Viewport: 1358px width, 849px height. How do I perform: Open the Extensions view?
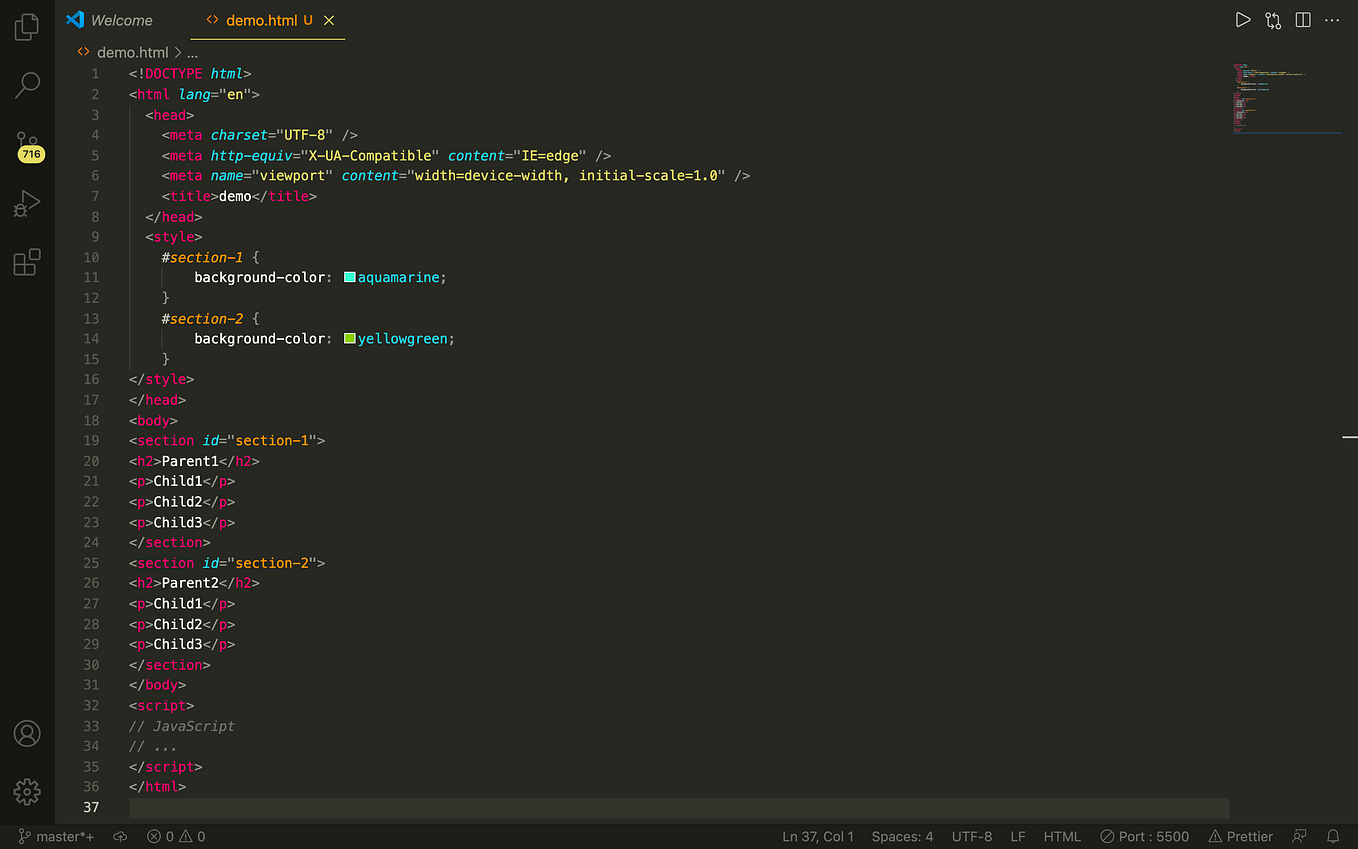click(27, 261)
